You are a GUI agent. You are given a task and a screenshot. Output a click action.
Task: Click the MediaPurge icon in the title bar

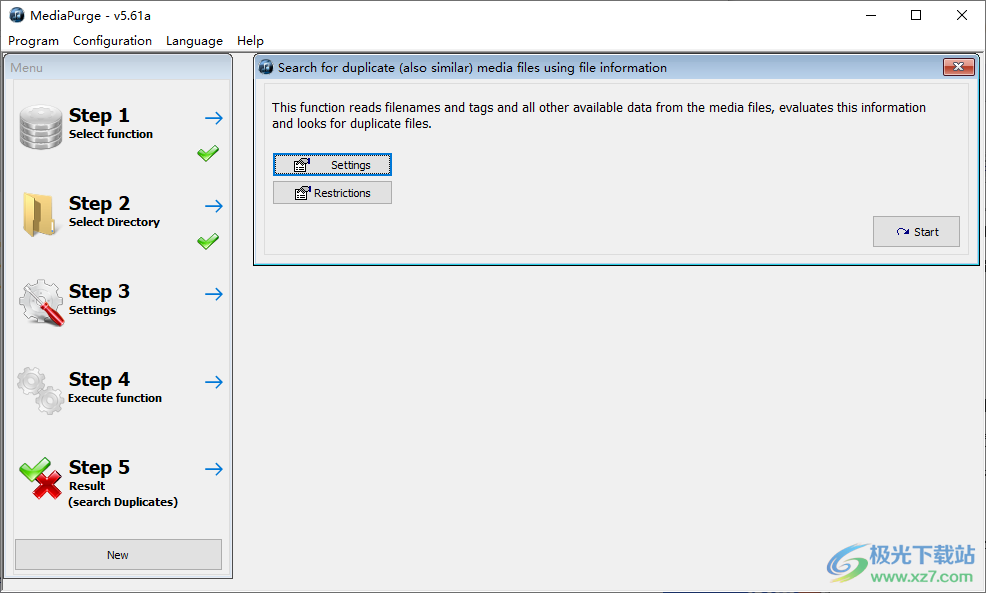[17, 15]
